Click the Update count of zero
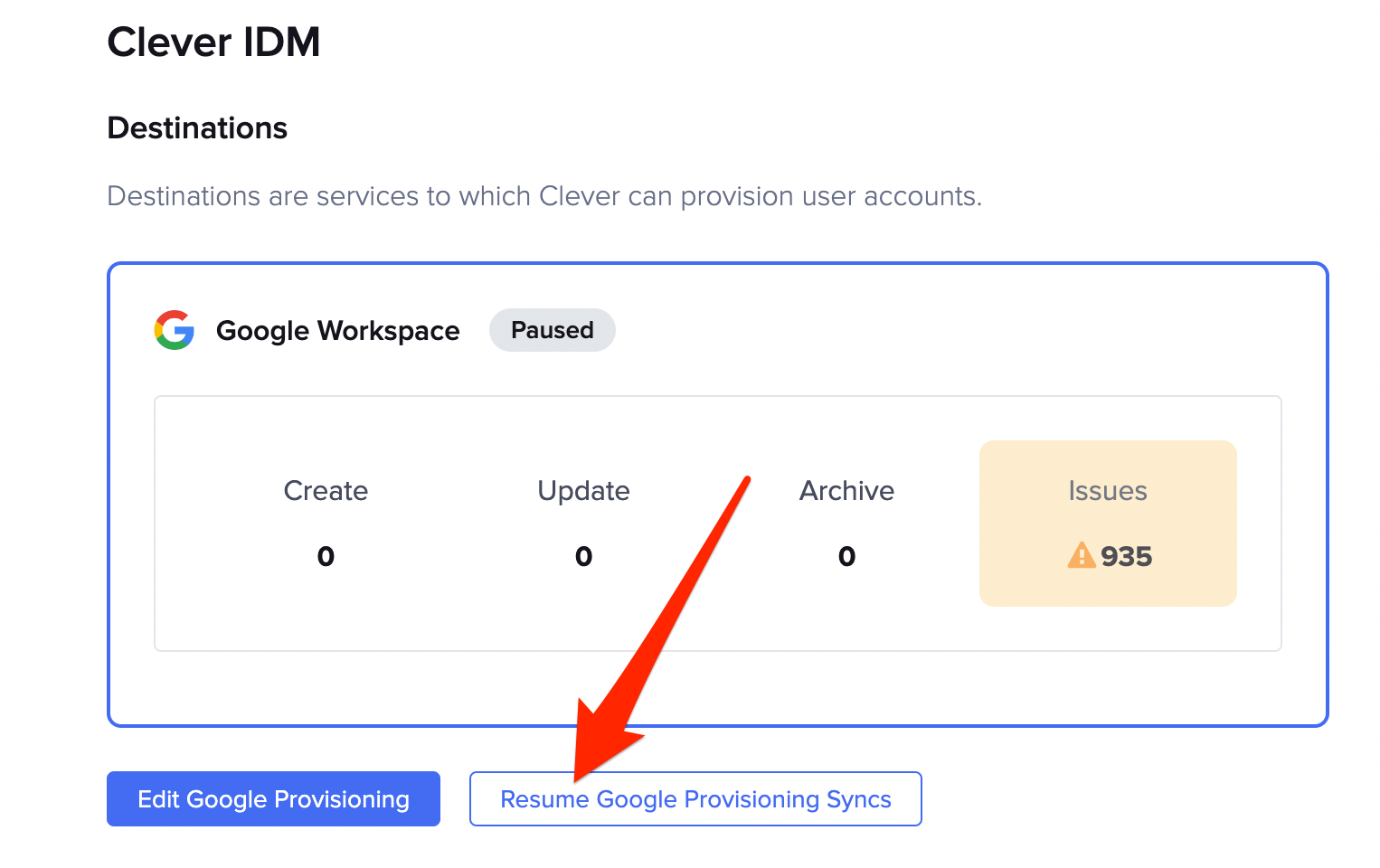The width and height of the screenshot is (1380, 868). [583, 556]
